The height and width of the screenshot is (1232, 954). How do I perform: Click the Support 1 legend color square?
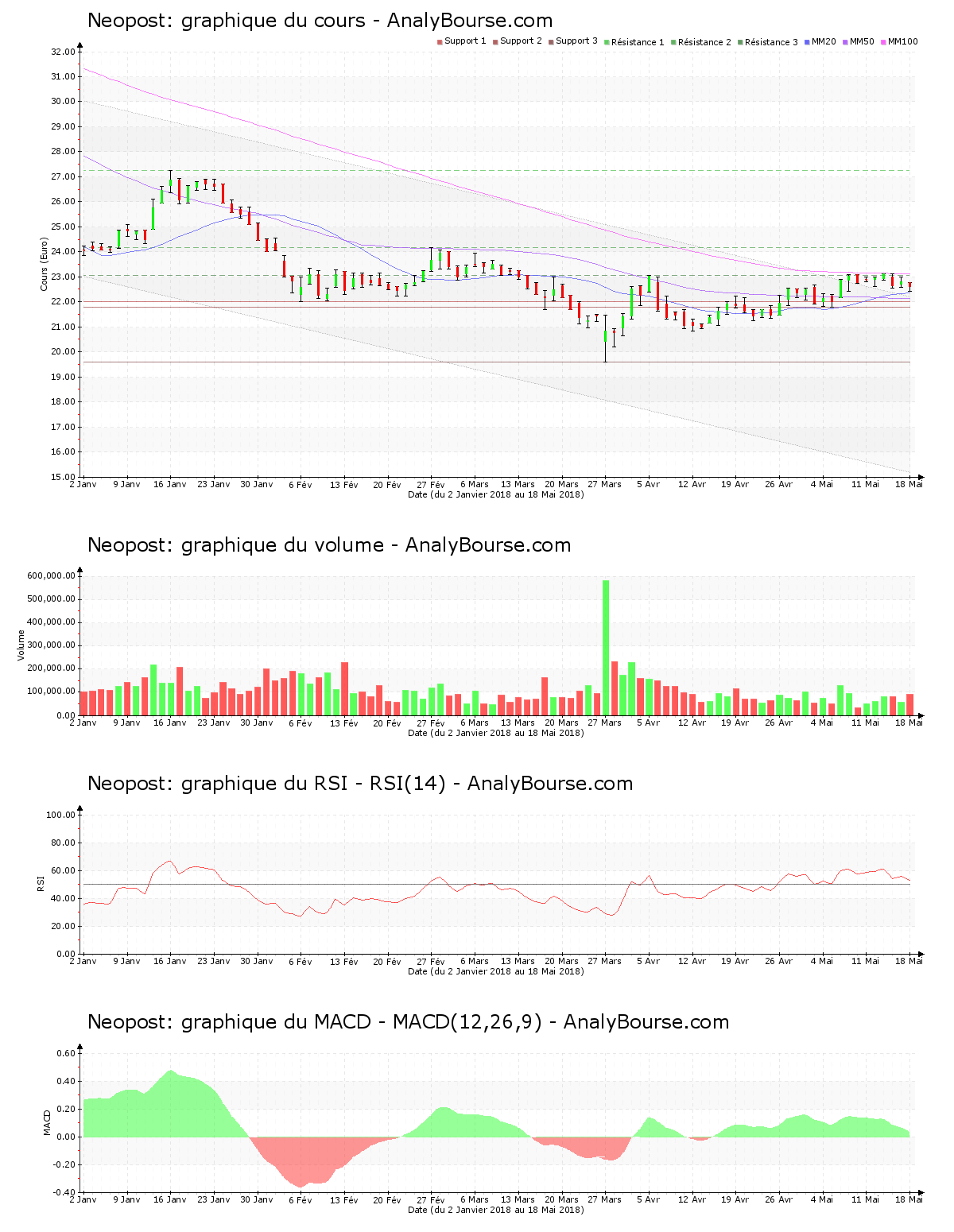[x=440, y=42]
